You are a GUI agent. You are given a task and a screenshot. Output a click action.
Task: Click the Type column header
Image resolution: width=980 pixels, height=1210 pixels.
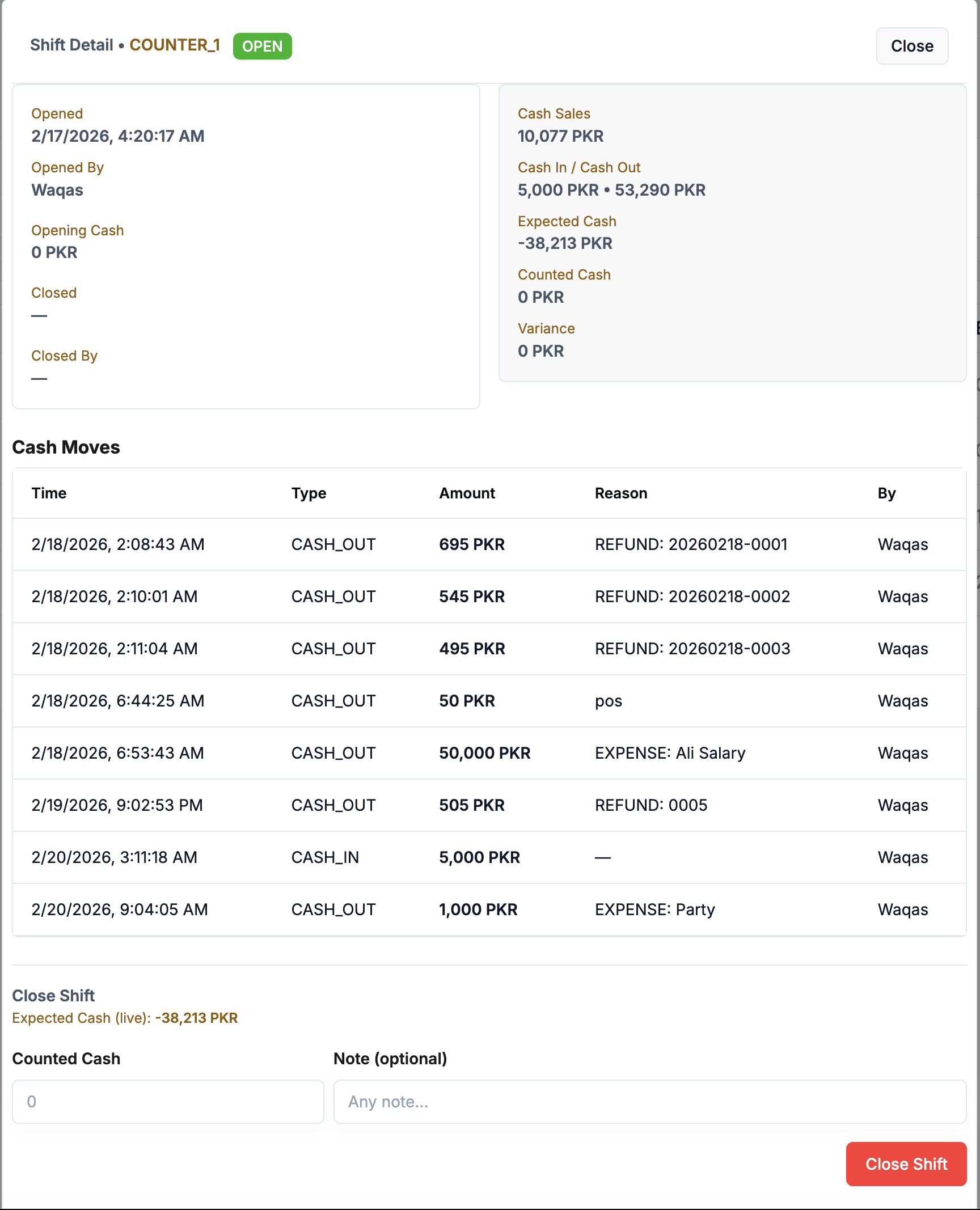pyautogui.click(x=309, y=493)
